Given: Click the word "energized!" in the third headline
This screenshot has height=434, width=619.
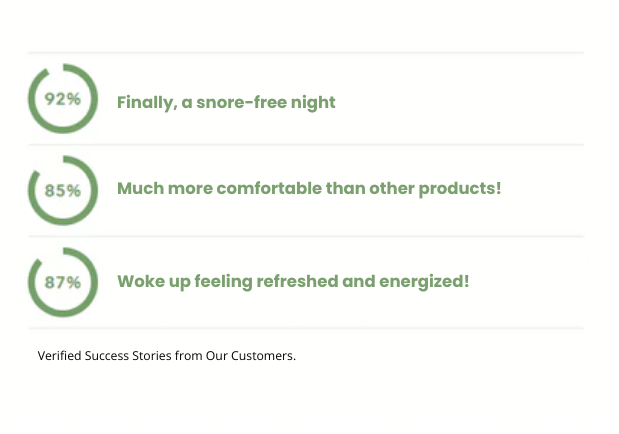Looking at the screenshot, I should pyautogui.click(x=424, y=281).
